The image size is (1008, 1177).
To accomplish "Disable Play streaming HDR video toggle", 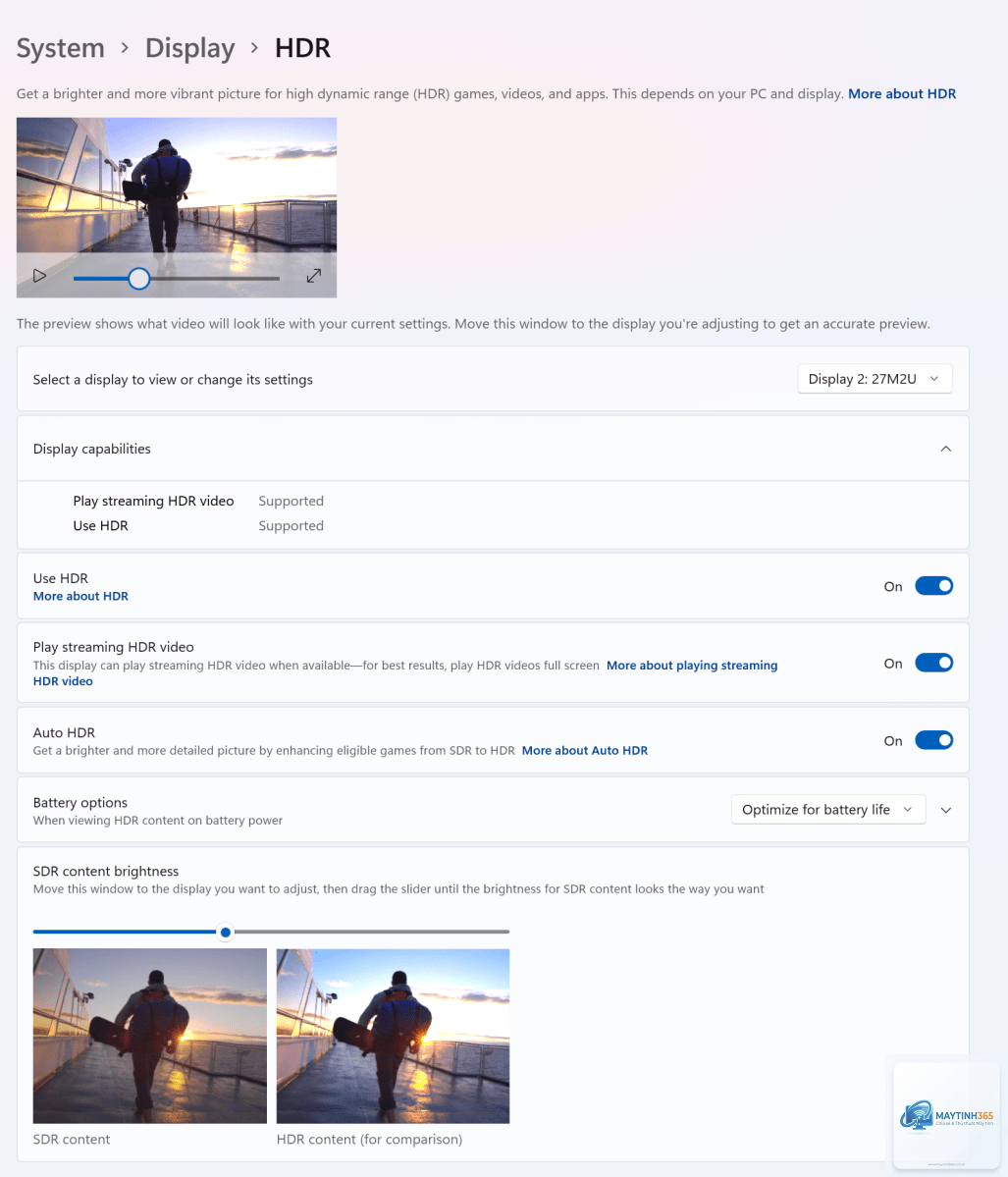I will [x=933, y=663].
